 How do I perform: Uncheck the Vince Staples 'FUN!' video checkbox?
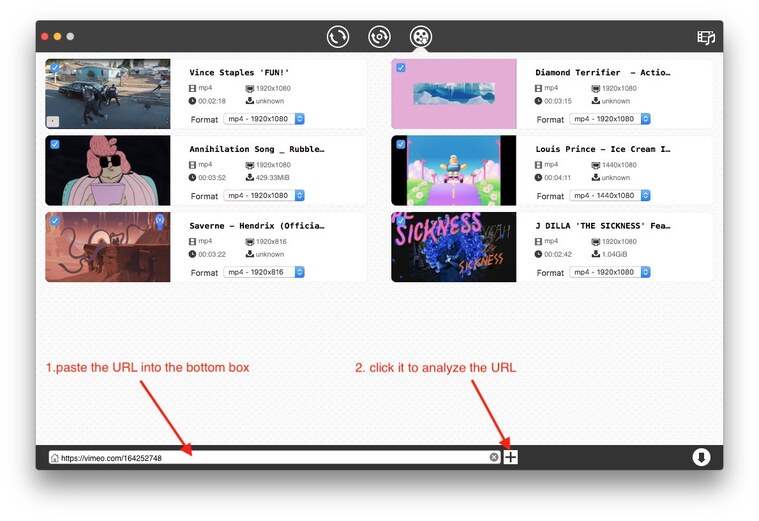(x=55, y=68)
